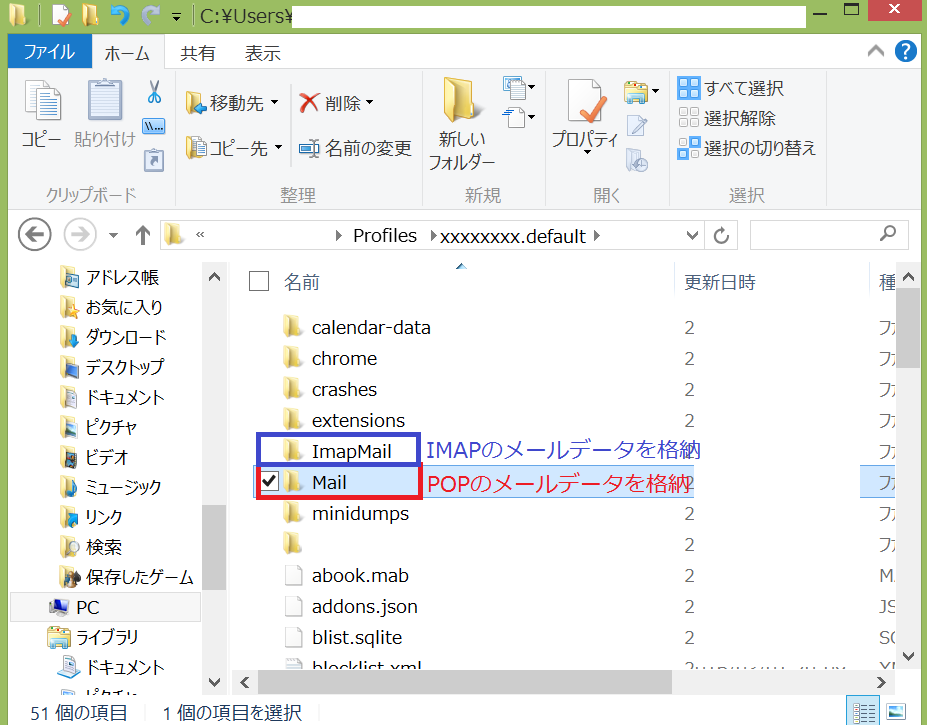The image size is (927, 725).
Task: Uncheck the checkbox beside Mail folder
Action: click(269, 483)
